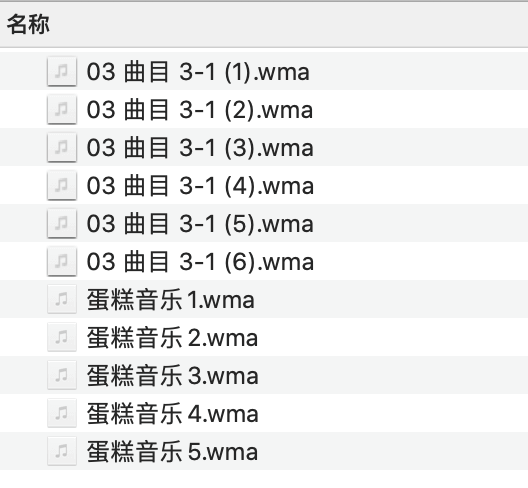Click the file name 蛋糕音乐 4.wma
The width and height of the screenshot is (528, 488).
[172, 414]
